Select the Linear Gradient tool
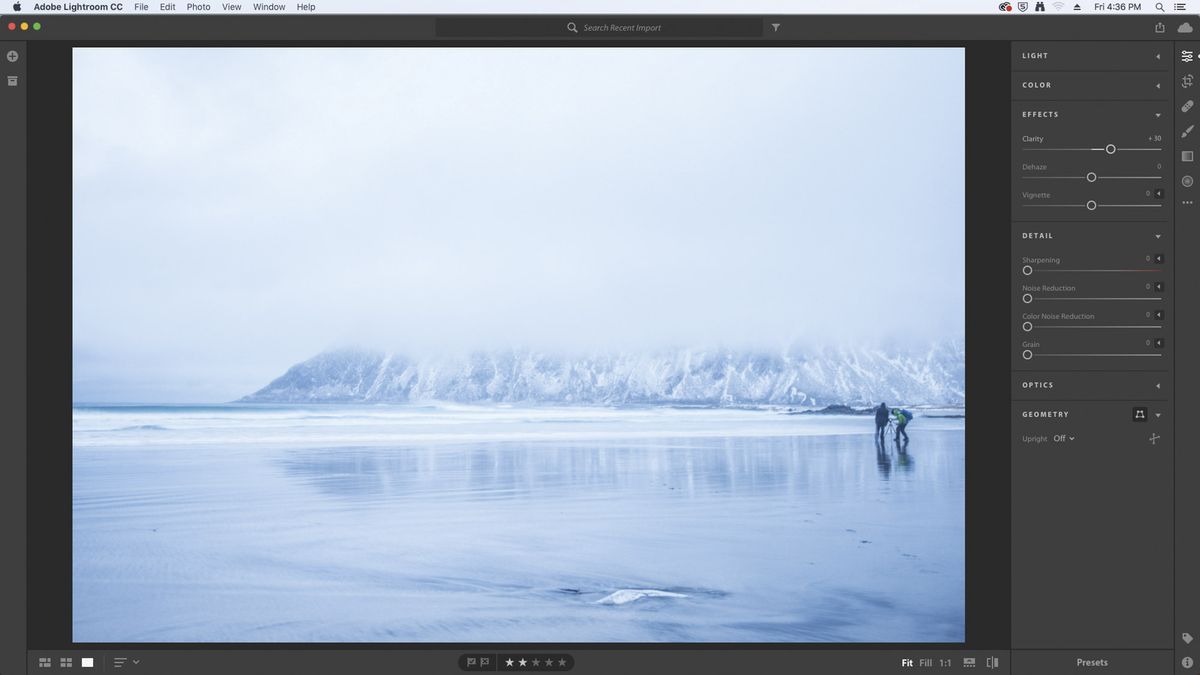The width and height of the screenshot is (1200, 675). tap(1187, 156)
